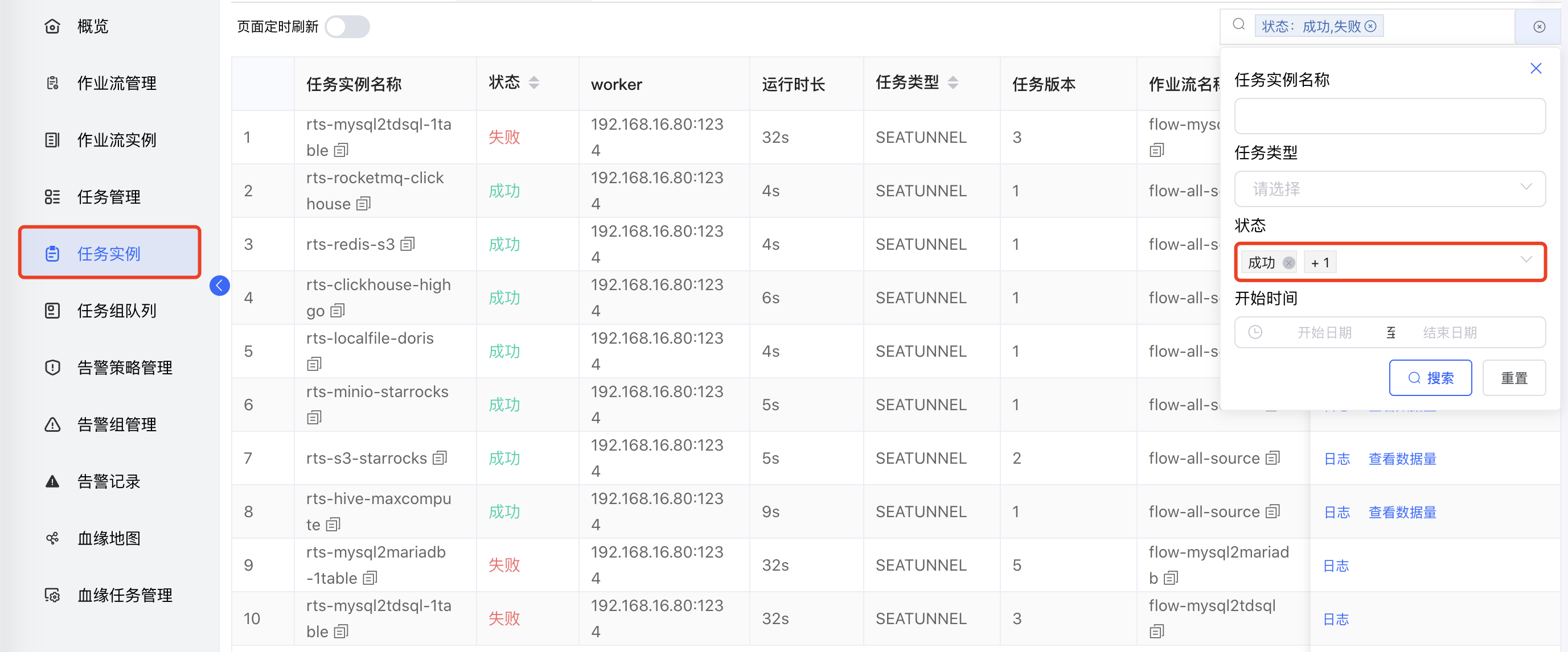Click the 搜索 search button
The image size is (1568, 652).
[x=1430, y=378]
